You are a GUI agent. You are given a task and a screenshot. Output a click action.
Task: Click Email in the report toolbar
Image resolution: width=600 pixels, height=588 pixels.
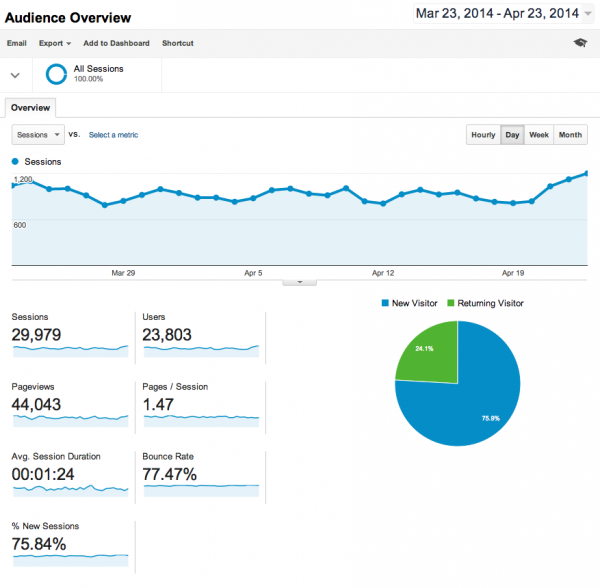pos(16,44)
